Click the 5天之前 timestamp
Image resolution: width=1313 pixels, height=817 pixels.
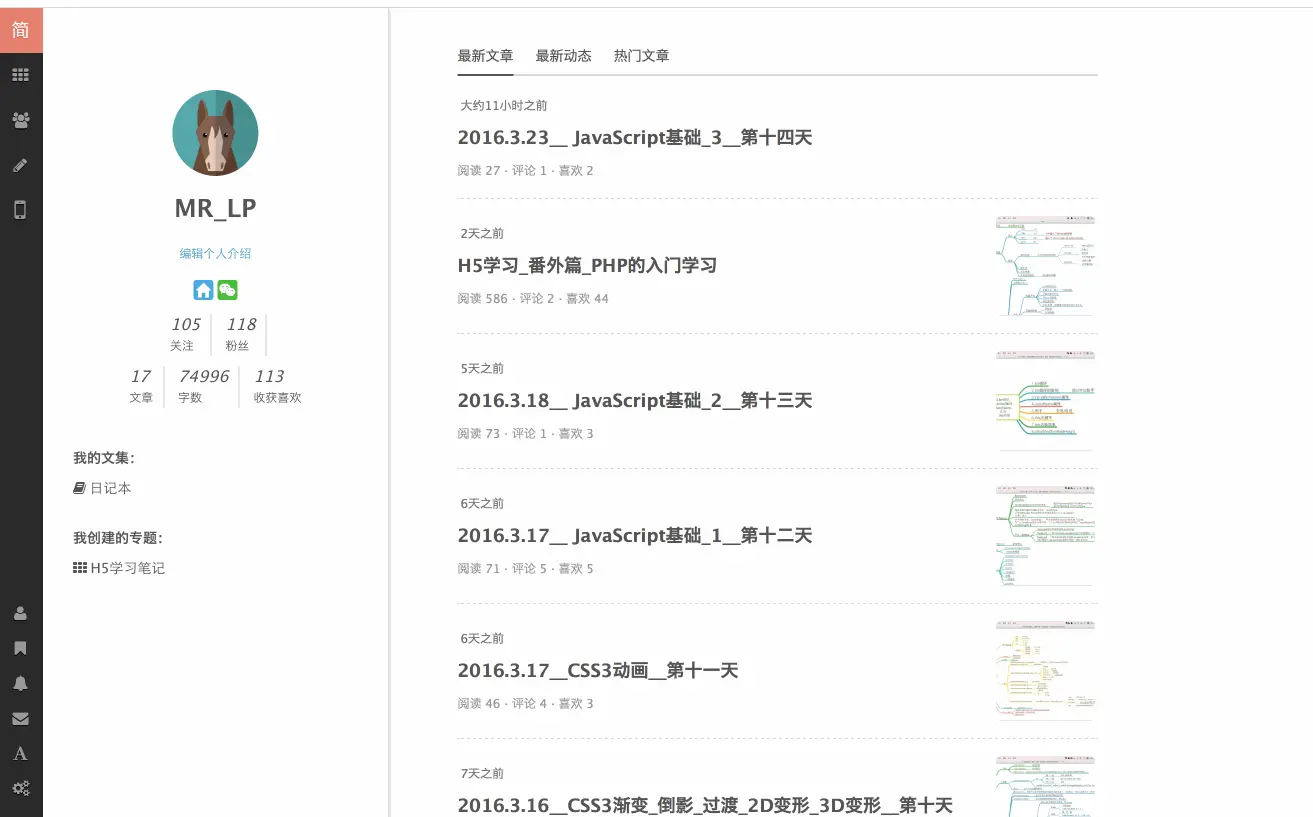click(x=482, y=369)
